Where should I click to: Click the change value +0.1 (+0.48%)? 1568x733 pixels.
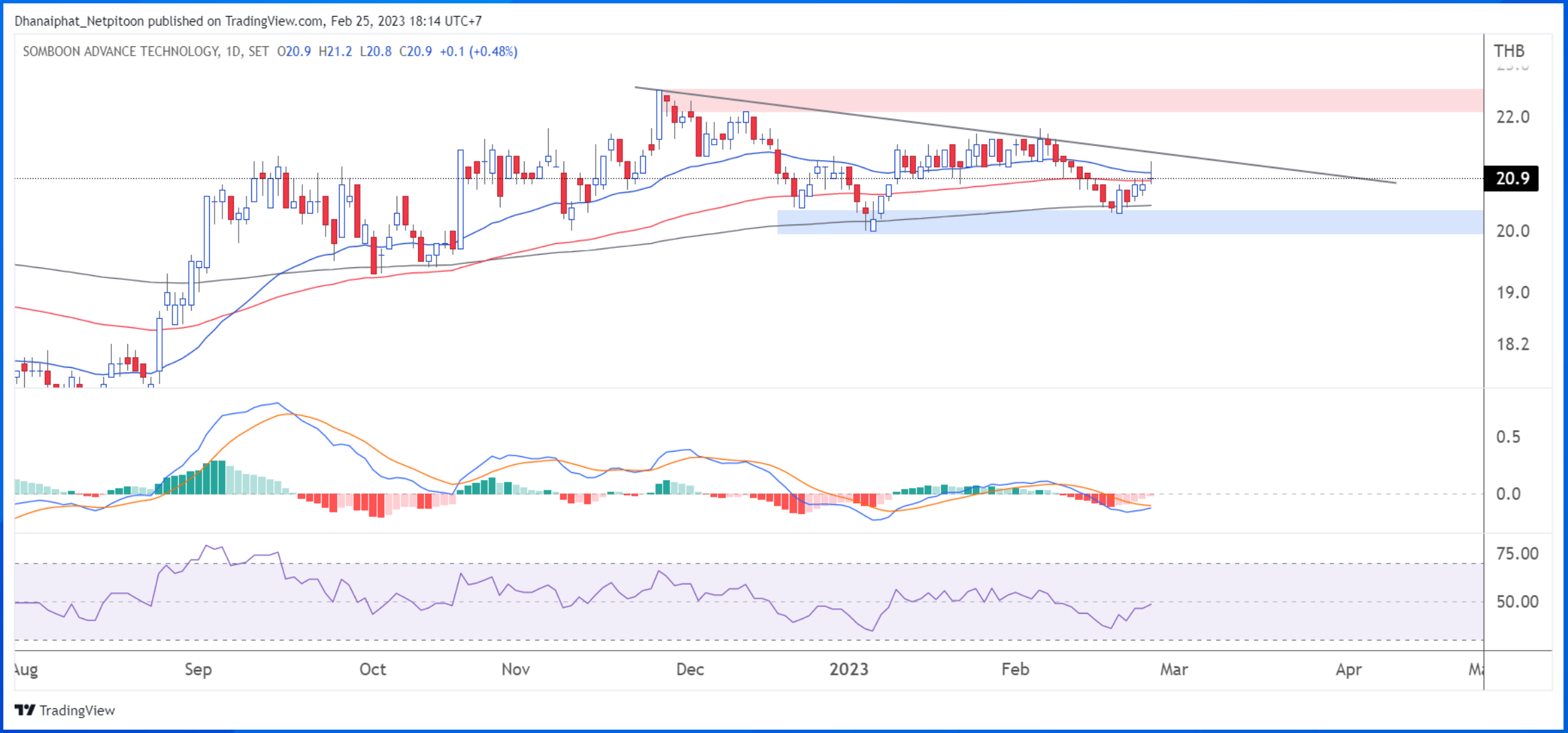pos(478,52)
